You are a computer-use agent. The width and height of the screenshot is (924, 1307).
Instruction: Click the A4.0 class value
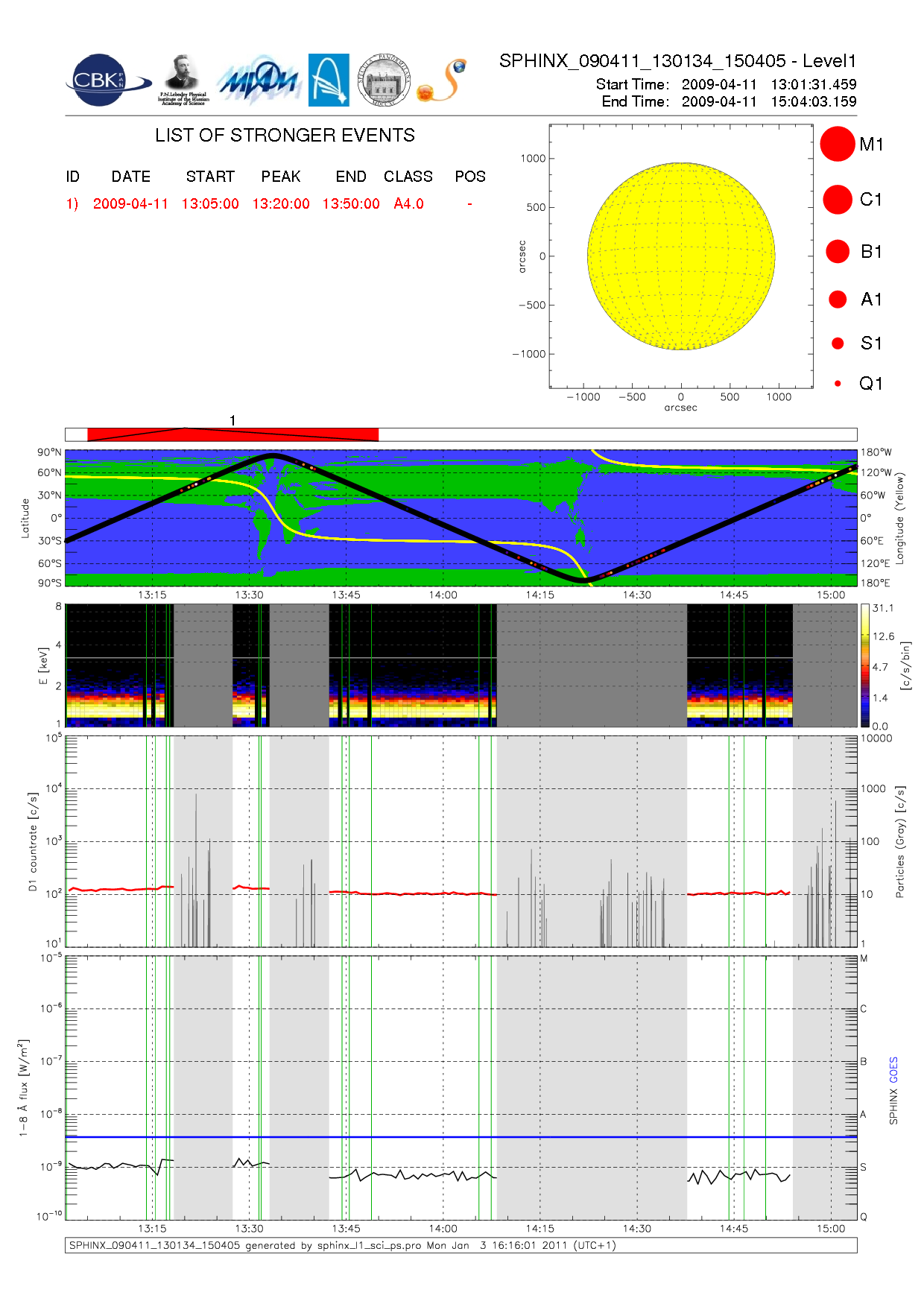tap(408, 204)
